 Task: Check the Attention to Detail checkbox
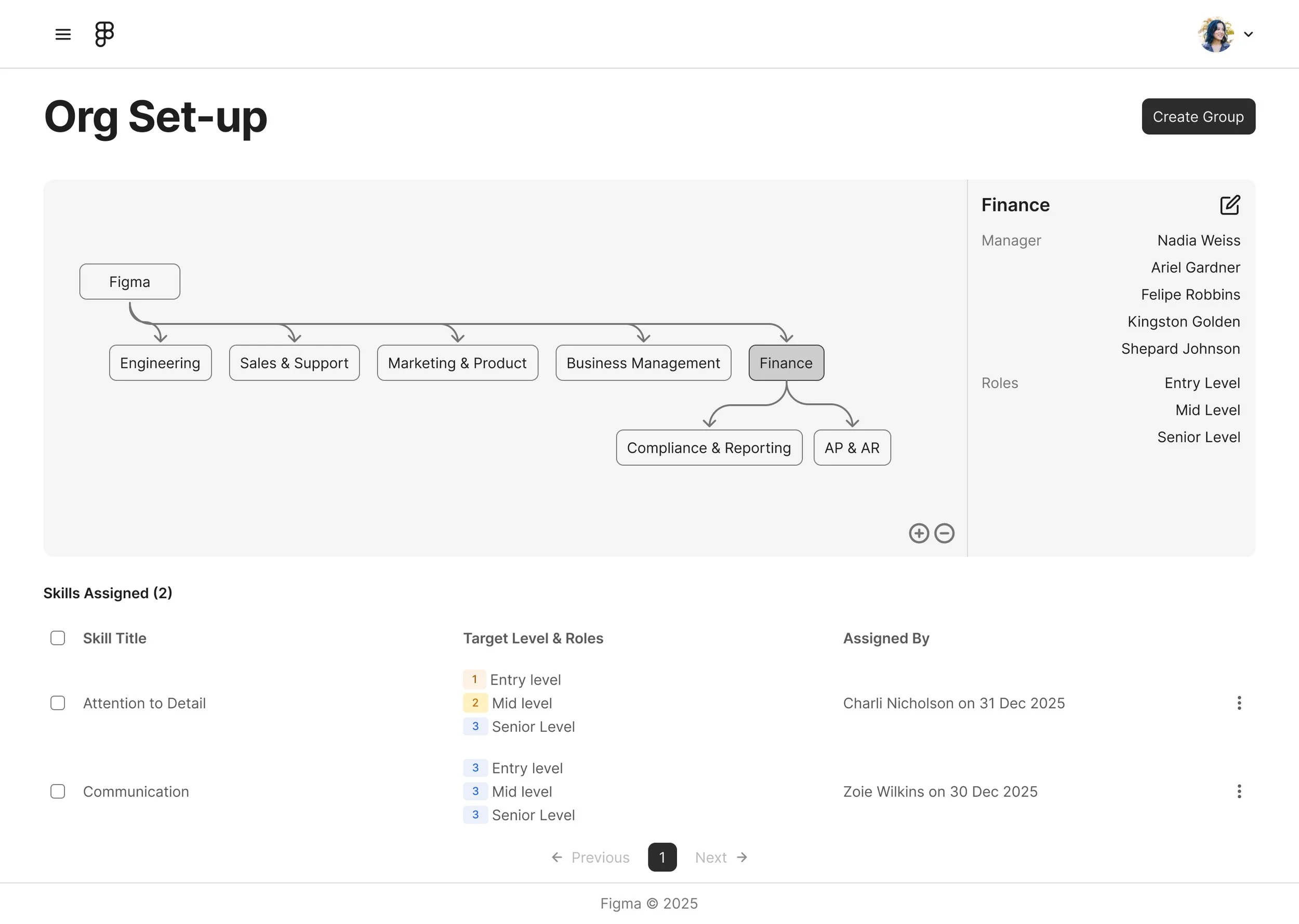tap(58, 703)
